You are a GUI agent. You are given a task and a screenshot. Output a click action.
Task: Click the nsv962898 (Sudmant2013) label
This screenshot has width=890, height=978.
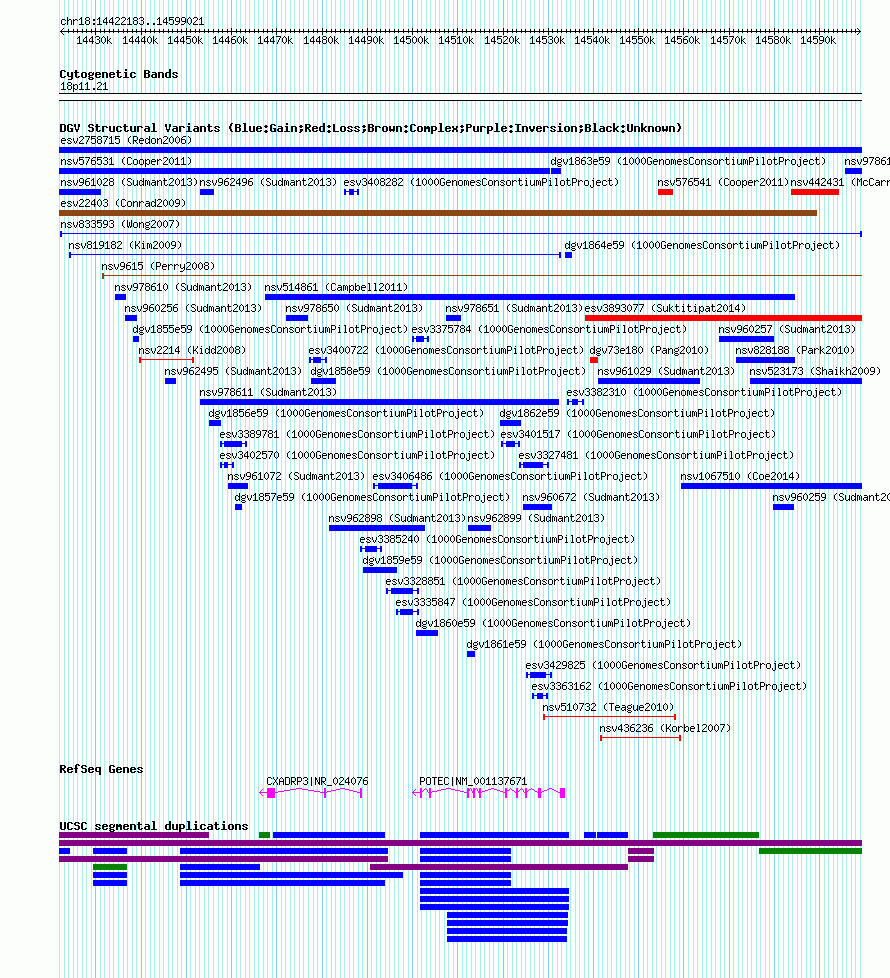click(x=397, y=518)
